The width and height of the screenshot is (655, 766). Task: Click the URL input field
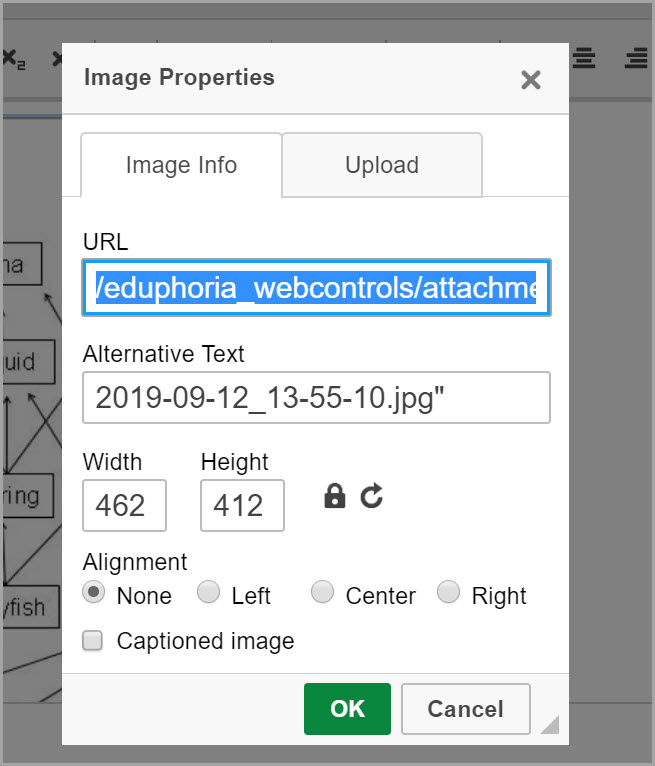point(317,288)
